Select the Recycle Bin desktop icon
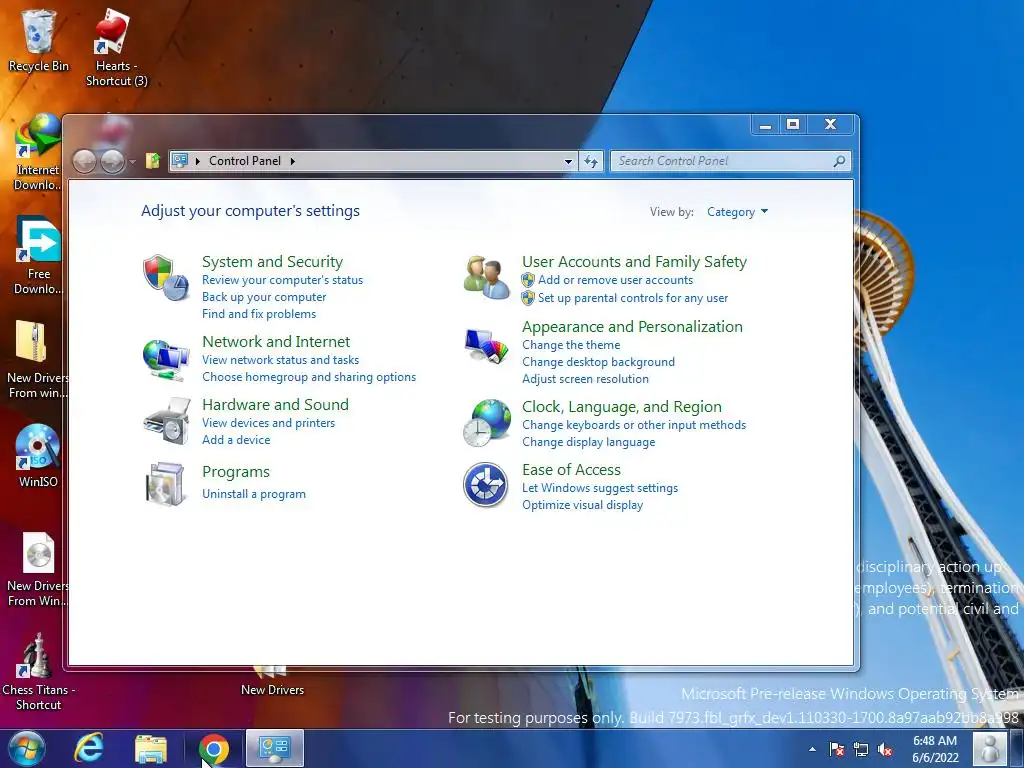1024x768 pixels. pyautogui.click(x=39, y=40)
